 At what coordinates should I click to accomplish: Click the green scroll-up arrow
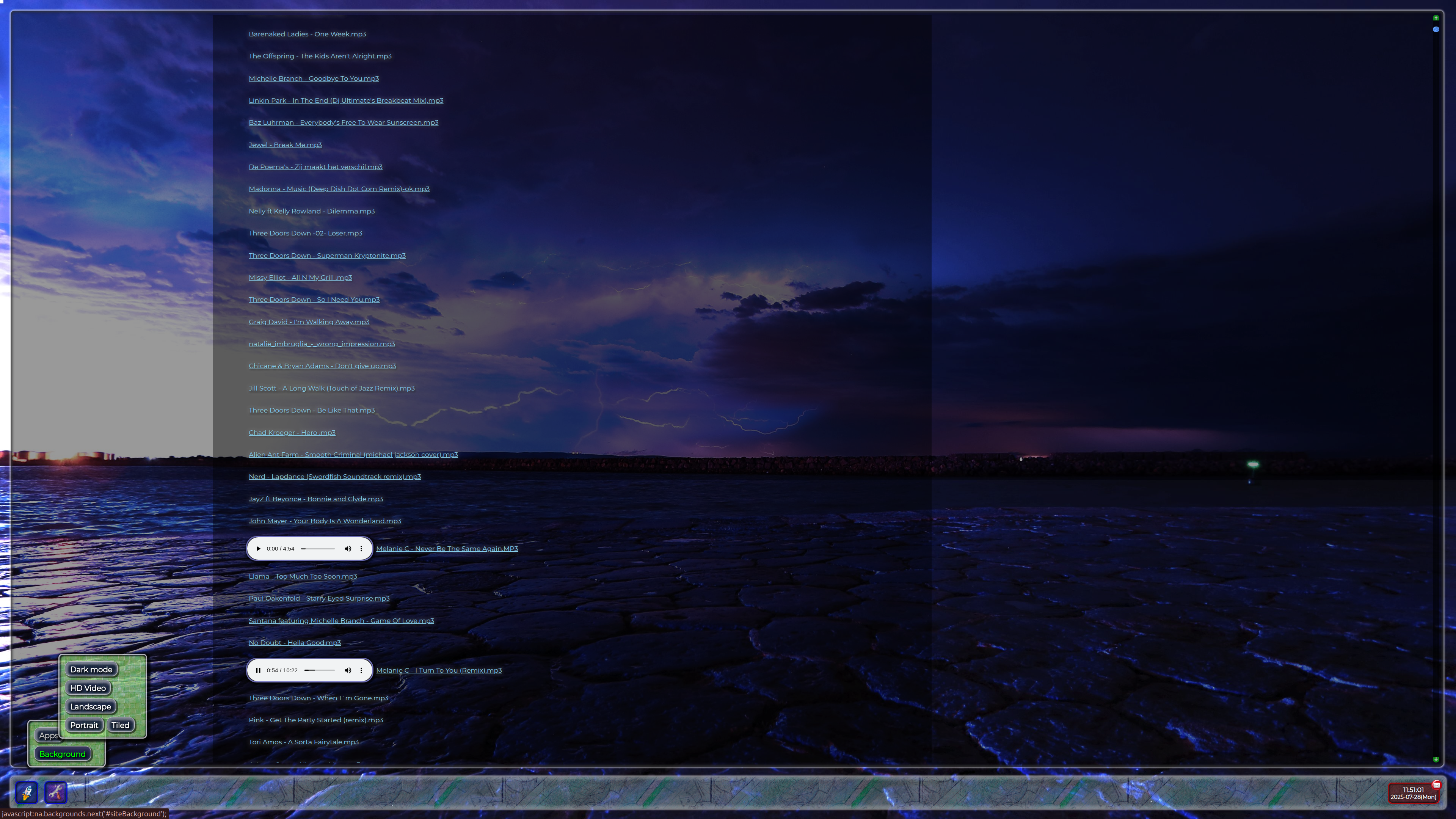[1436, 18]
